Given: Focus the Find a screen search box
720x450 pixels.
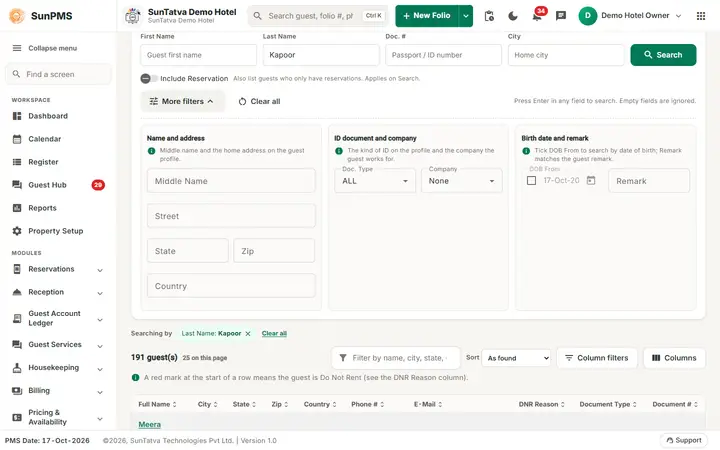Looking at the screenshot, I should point(58,74).
